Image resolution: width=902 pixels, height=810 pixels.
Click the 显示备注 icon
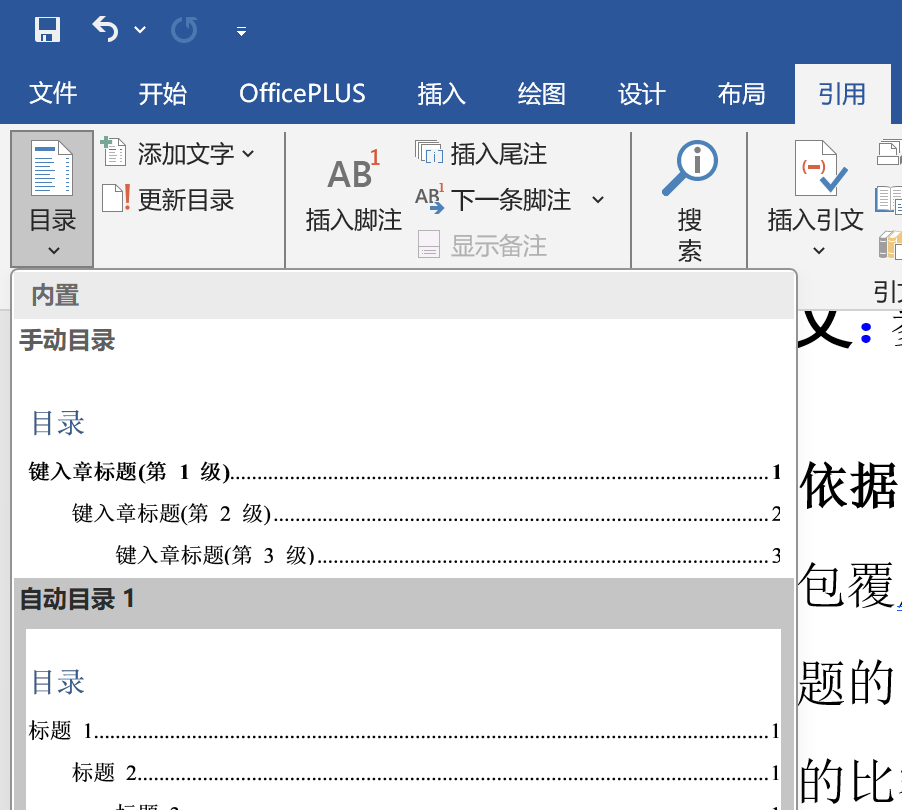click(429, 244)
